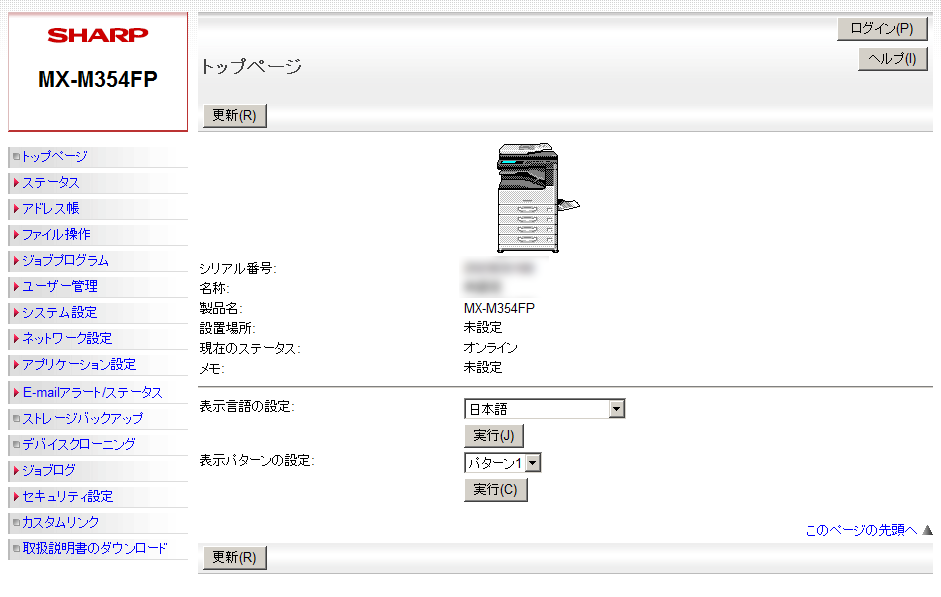This screenshot has height=597, width=941.
Task: Click the シリアル番号 label
Action: [x=238, y=269]
